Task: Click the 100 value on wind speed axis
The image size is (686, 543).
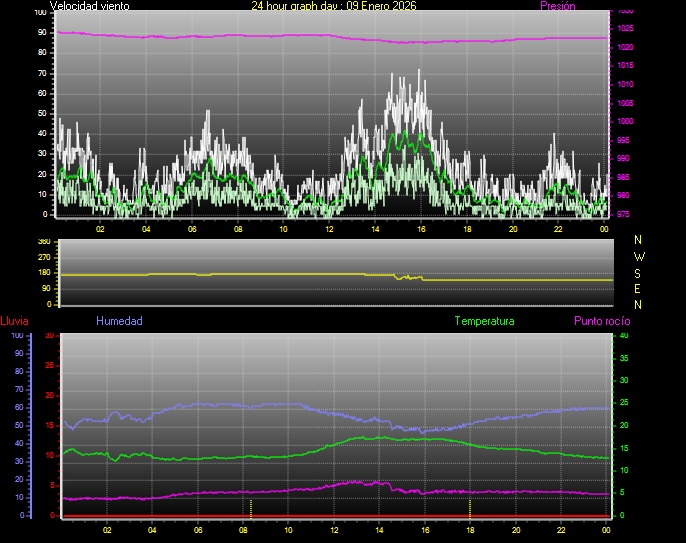Action: point(39,12)
